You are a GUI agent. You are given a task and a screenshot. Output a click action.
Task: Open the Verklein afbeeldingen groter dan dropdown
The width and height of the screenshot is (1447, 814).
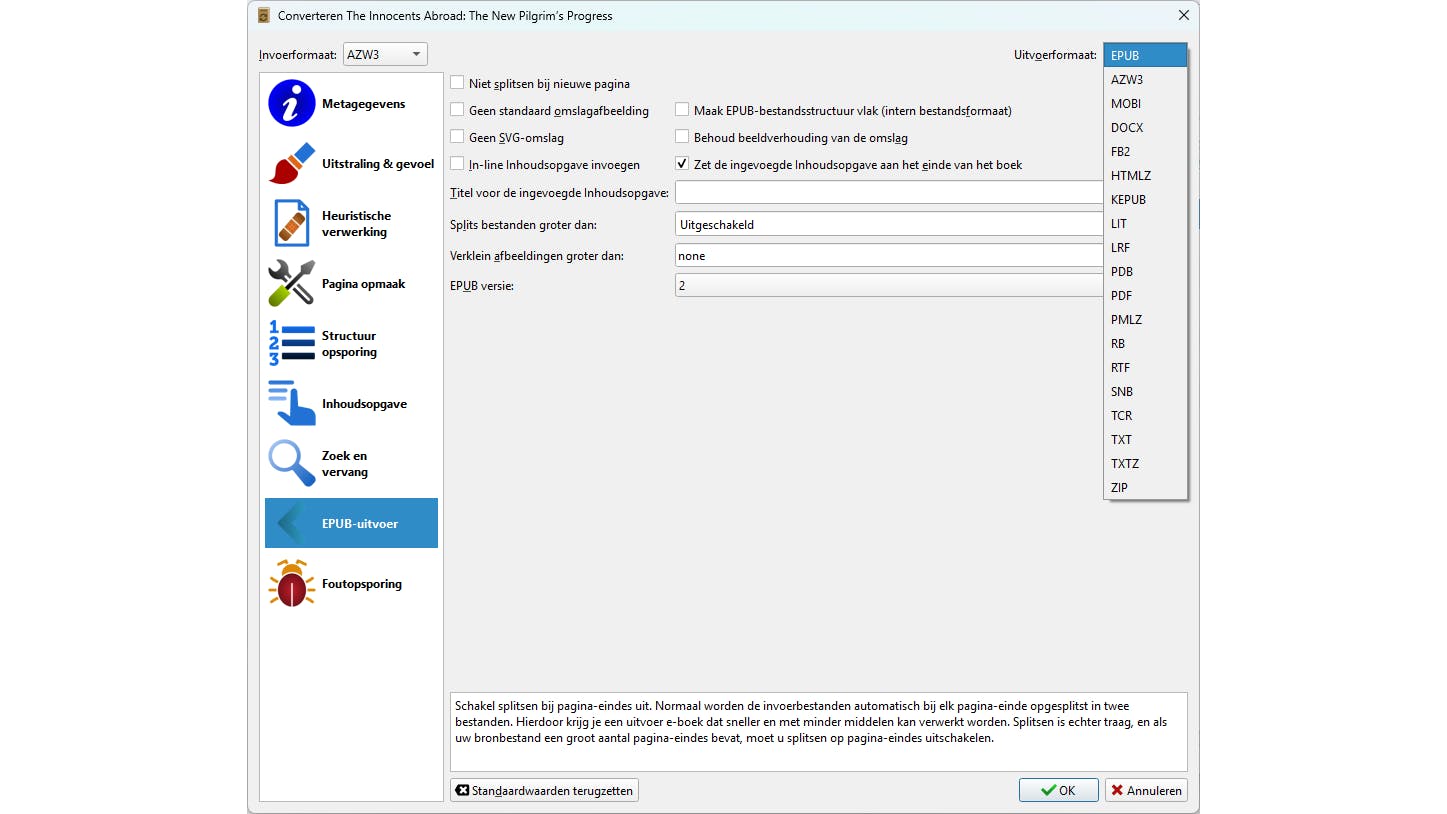889,256
